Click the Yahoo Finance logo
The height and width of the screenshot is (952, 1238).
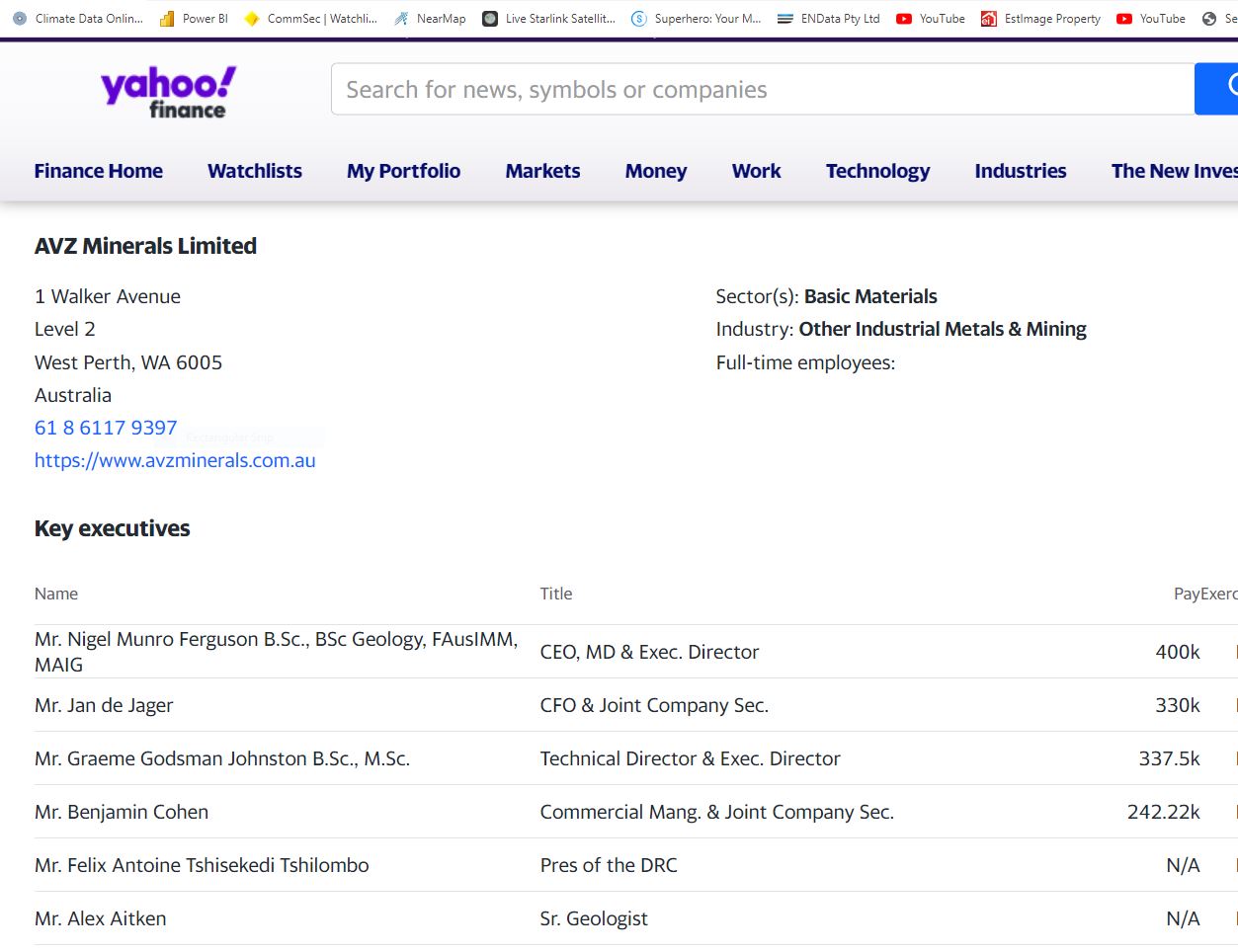pyautogui.click(x=168, y=92)
